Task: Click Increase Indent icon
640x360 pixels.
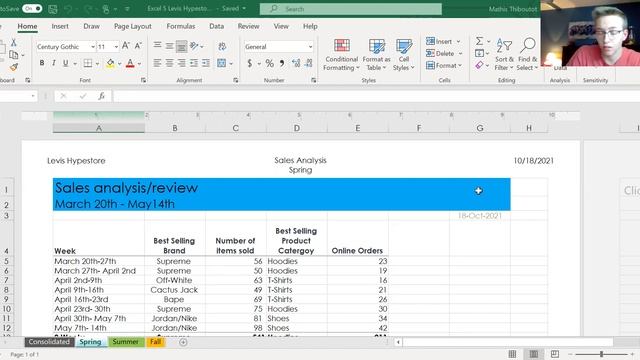Action: [x=206, y=63]
